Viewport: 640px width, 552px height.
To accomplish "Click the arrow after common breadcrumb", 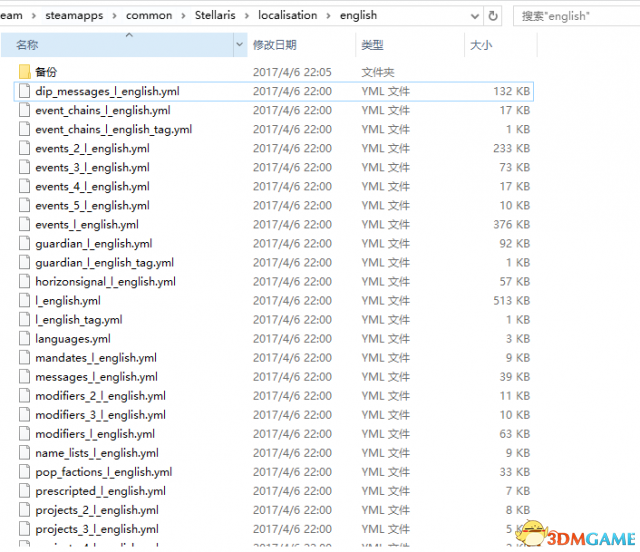I will coord(183,16).
